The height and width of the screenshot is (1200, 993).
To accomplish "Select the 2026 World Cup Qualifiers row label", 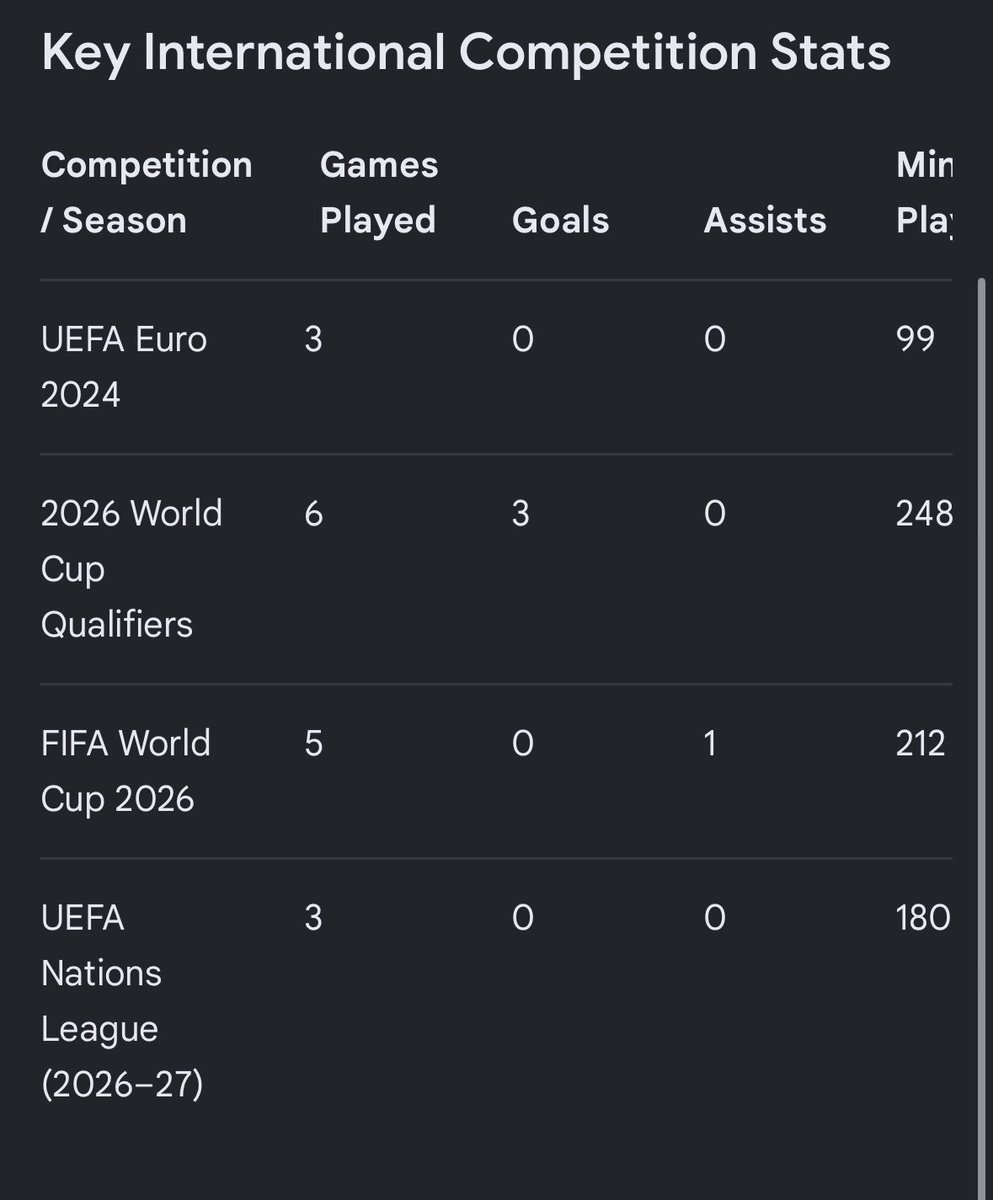I will pos(132,569).
